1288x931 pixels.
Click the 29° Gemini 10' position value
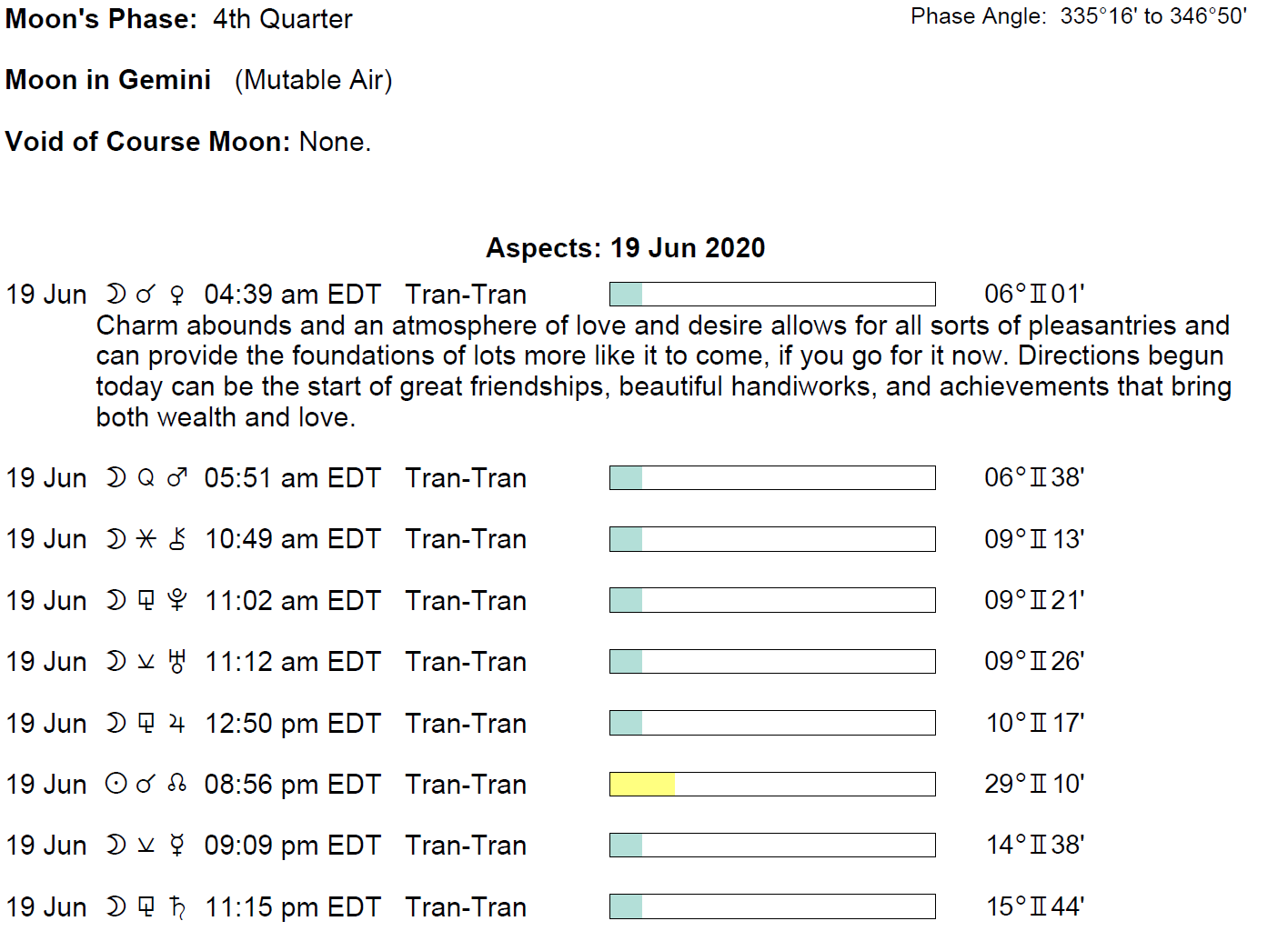coord(1033,784)
